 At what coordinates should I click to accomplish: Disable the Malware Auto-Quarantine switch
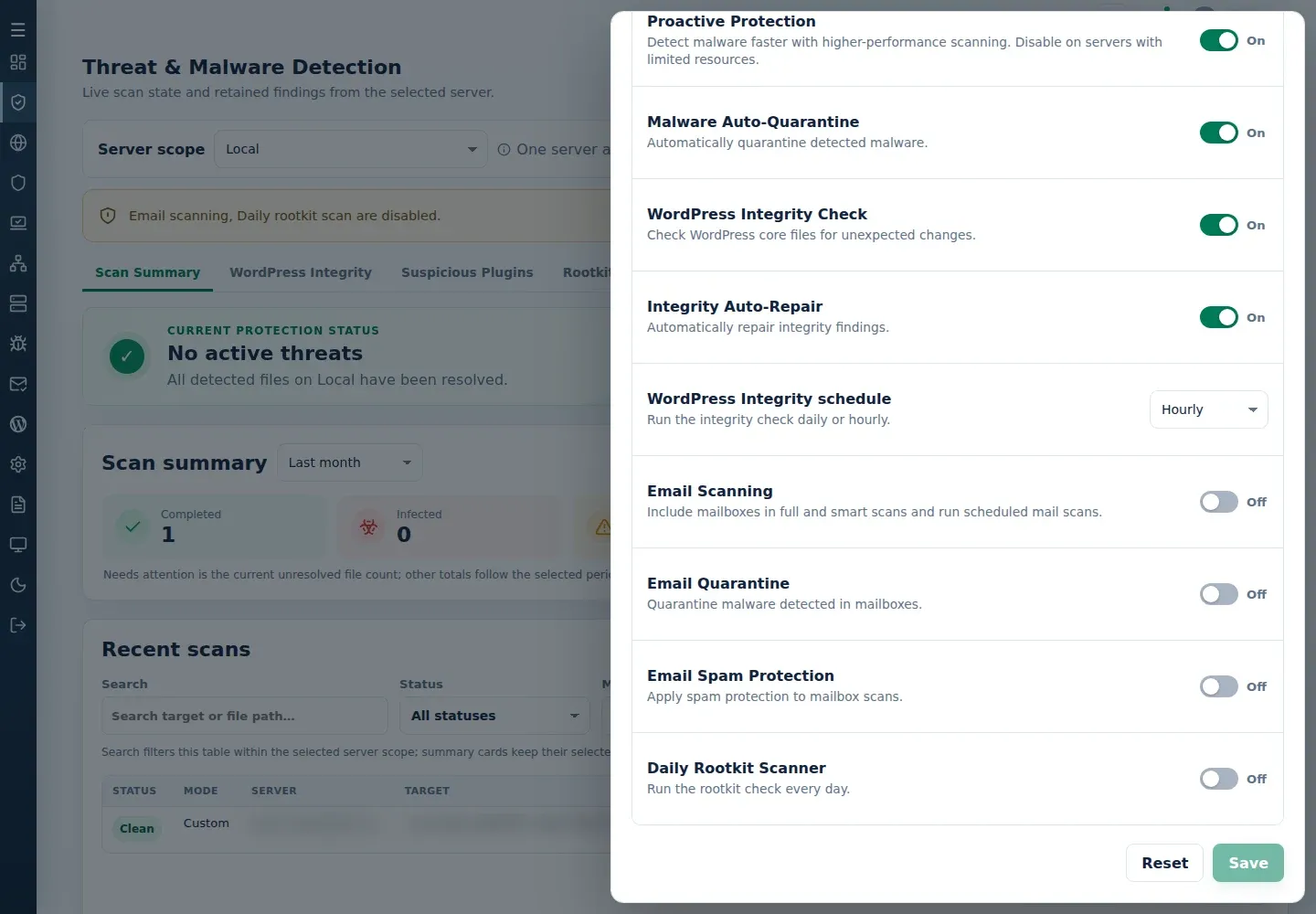tap(1219, 133)
